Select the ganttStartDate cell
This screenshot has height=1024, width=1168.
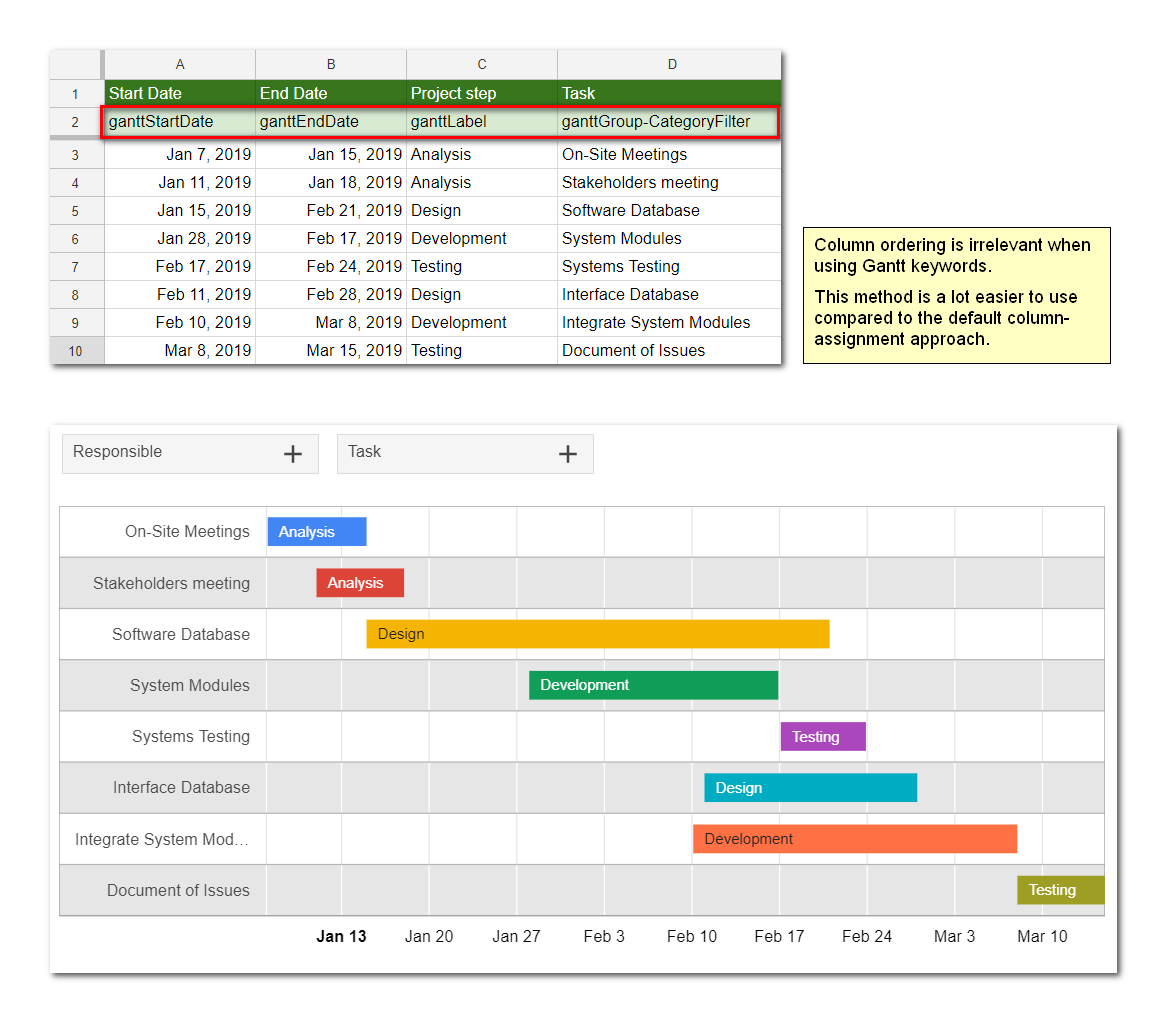pyautogui.click(x=180, y=122)
